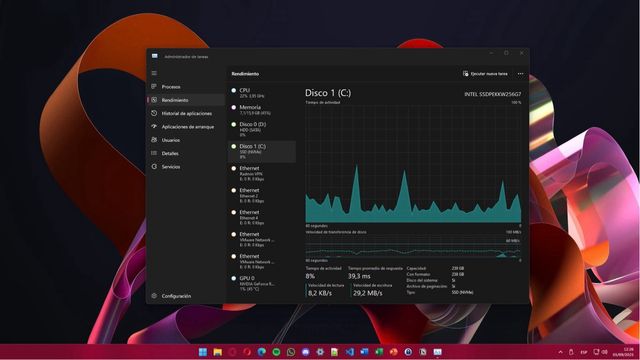This screenshot has height=360, width=640.
Task: Select the CPU performance entry
Action: tap(262, 93)
